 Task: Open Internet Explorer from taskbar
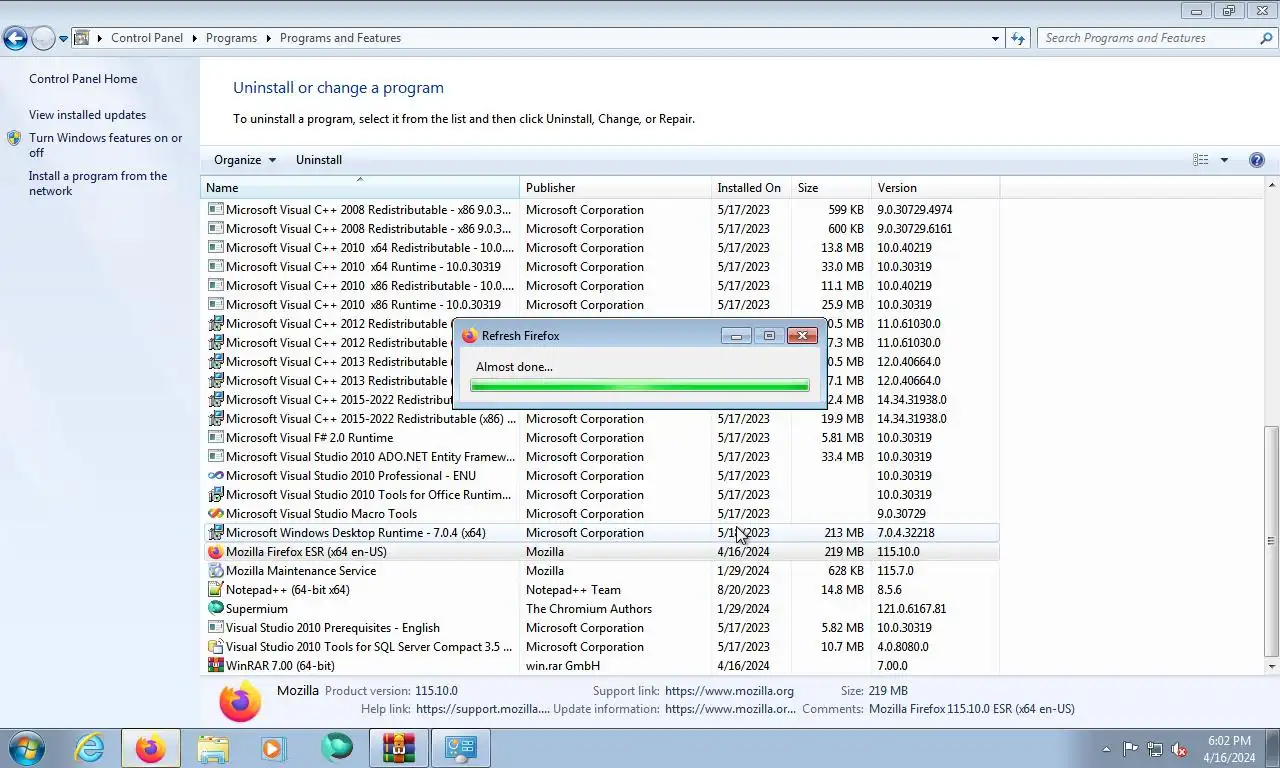tap(90, 748)
